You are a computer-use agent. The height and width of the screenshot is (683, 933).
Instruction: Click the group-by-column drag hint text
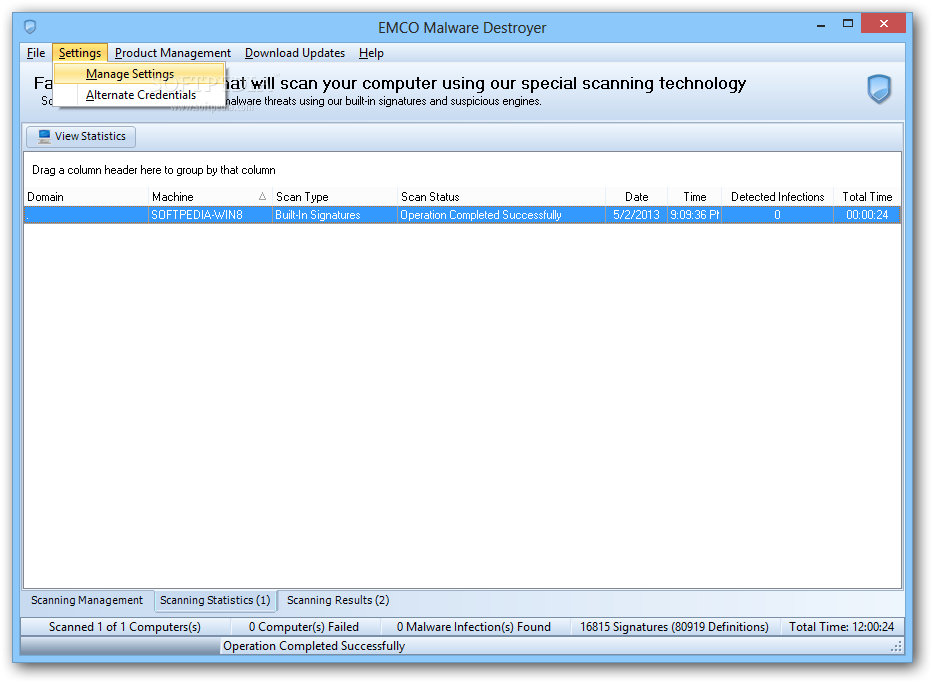pyautogui.click(x=154, y=170)
